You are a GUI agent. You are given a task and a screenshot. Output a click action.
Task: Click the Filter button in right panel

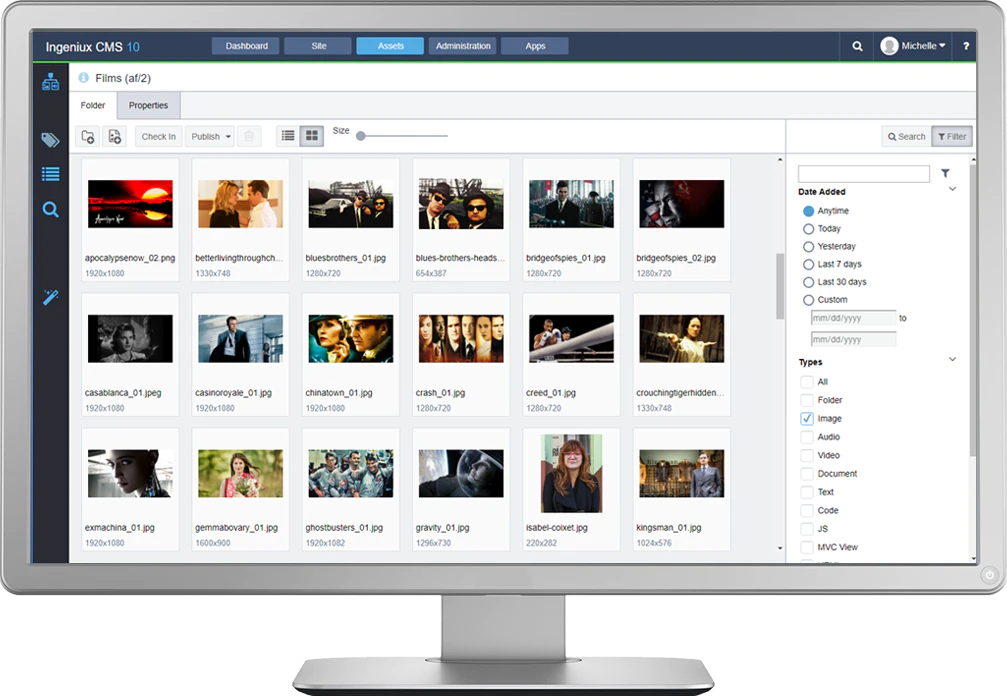952,136
